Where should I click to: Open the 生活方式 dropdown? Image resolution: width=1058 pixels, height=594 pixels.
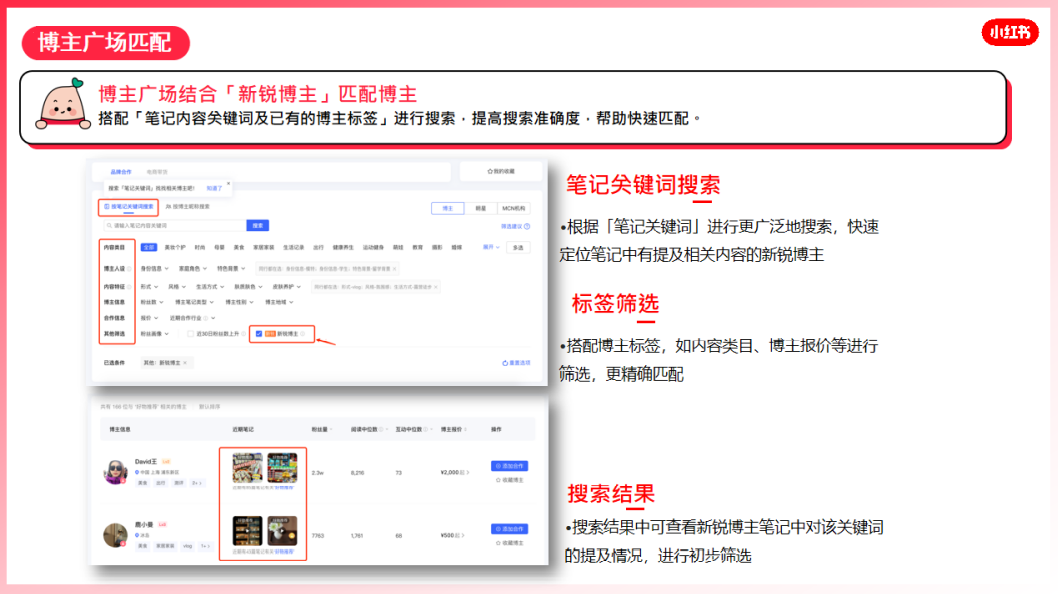coord(210,287)
